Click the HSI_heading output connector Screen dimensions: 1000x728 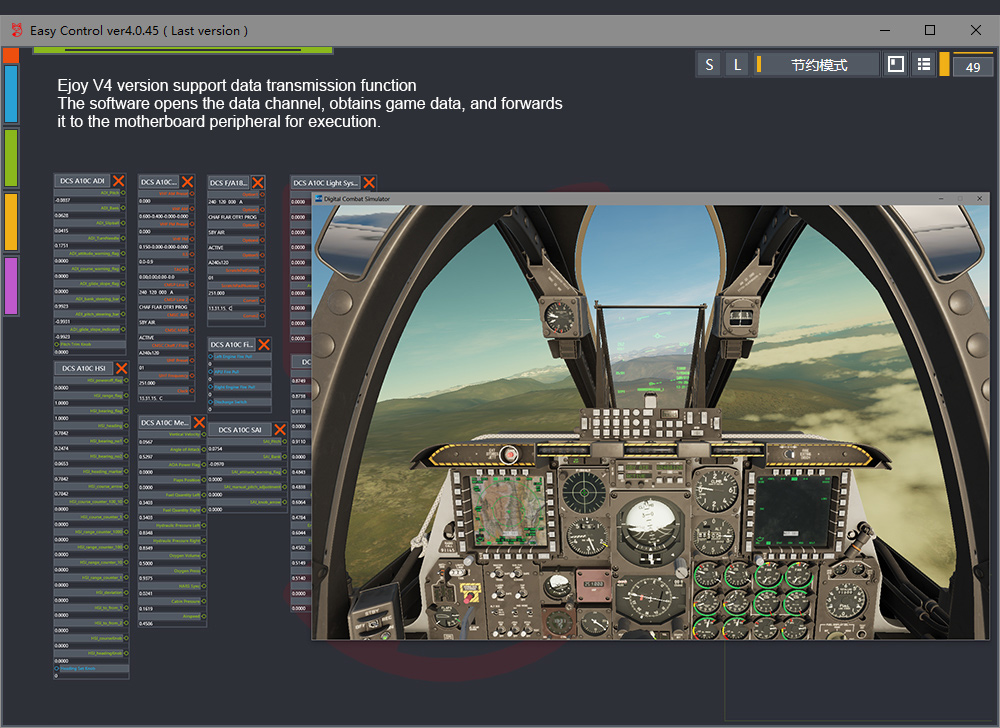pos(125,425)
